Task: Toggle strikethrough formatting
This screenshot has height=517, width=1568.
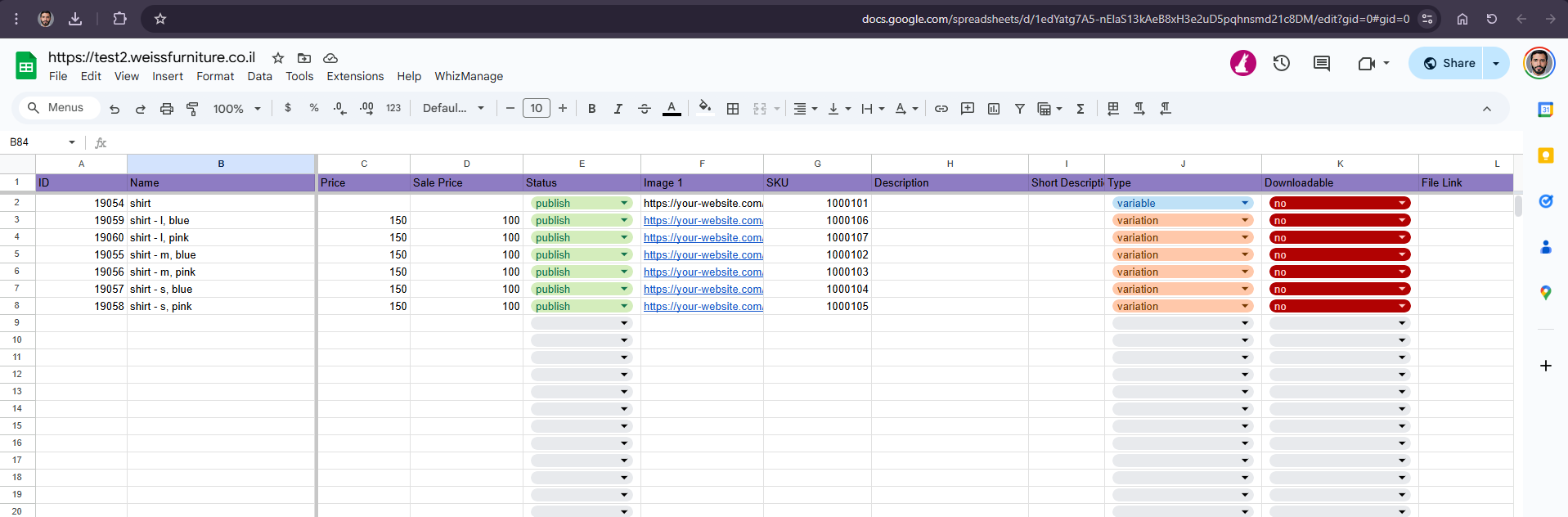Action: (x=645, y=109)
